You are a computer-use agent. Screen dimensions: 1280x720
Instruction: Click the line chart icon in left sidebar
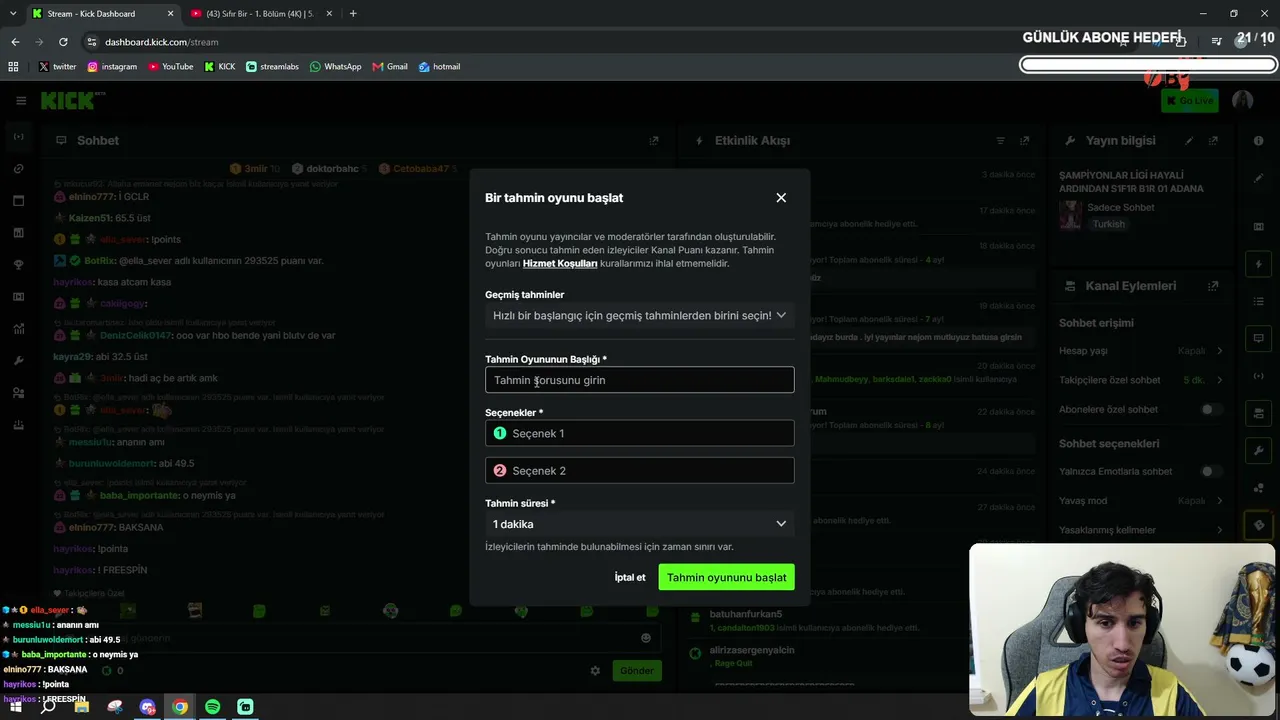coord(19,329)
